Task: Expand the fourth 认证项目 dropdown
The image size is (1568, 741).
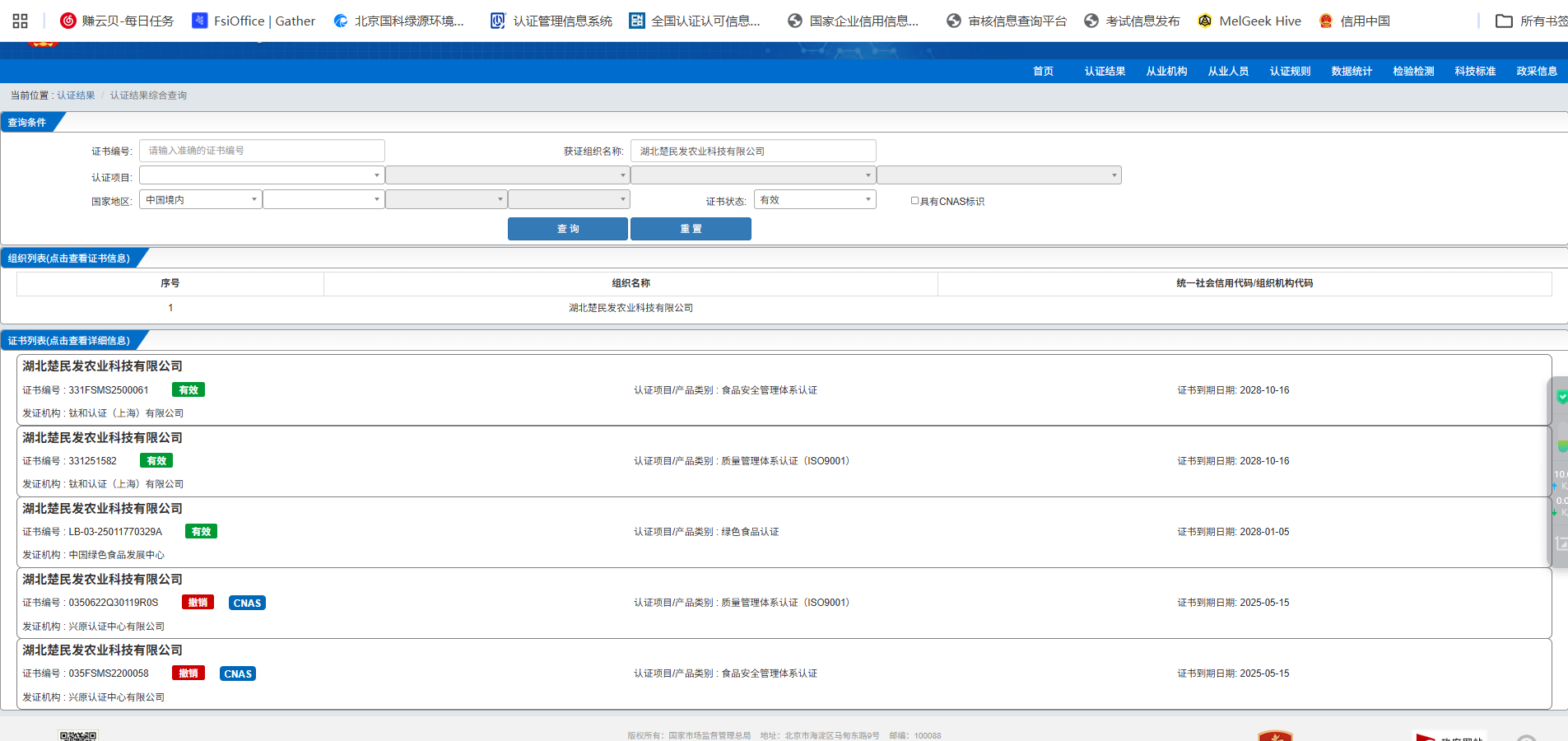Action: coord(998,175)
